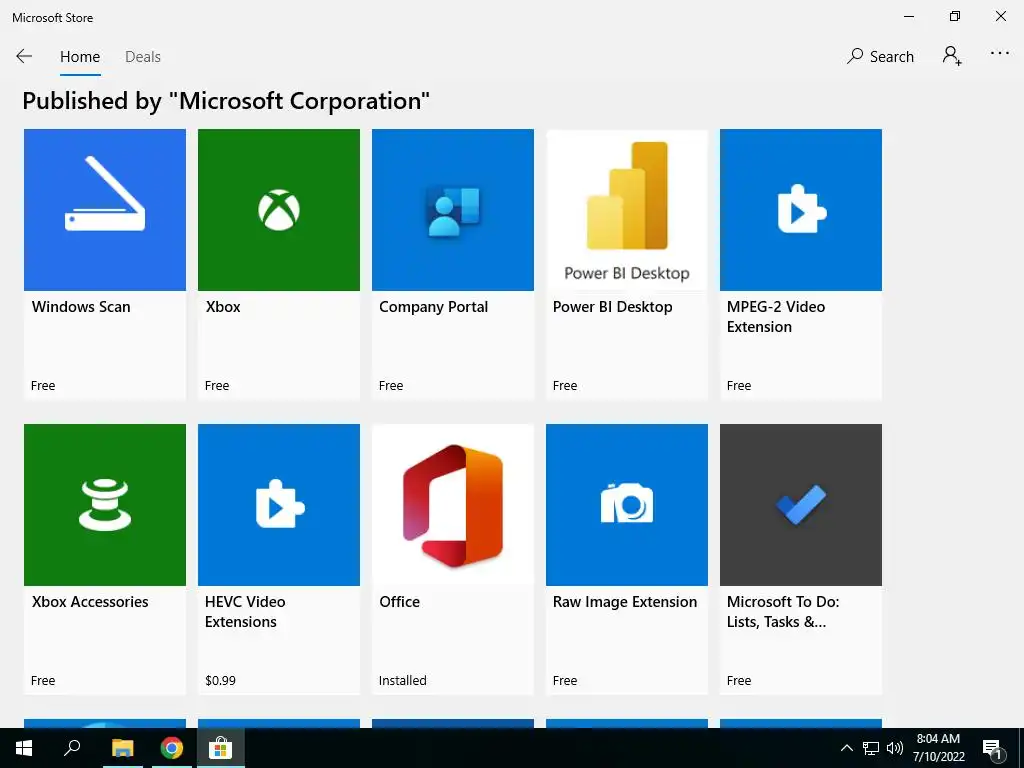Click the HEVC Video Extensions title text
The width and height of the screenshot is (1024, 768).
[245, 612]
